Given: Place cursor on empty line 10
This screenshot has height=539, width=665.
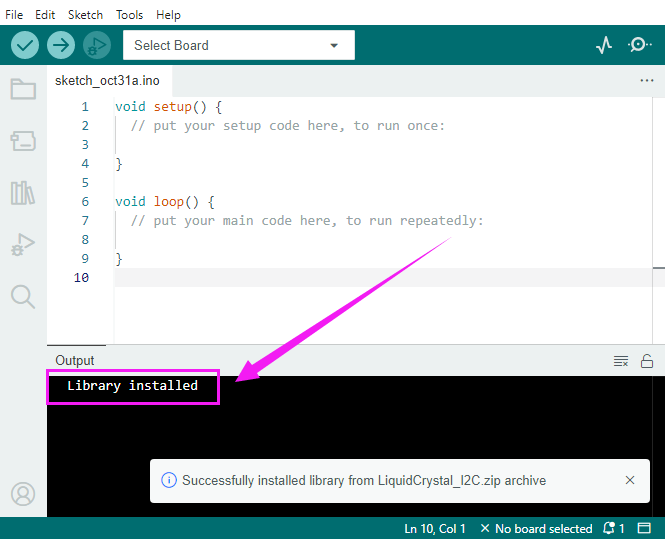Looking at the screenshot, I should pyautogui.click(x=383, y=277).
